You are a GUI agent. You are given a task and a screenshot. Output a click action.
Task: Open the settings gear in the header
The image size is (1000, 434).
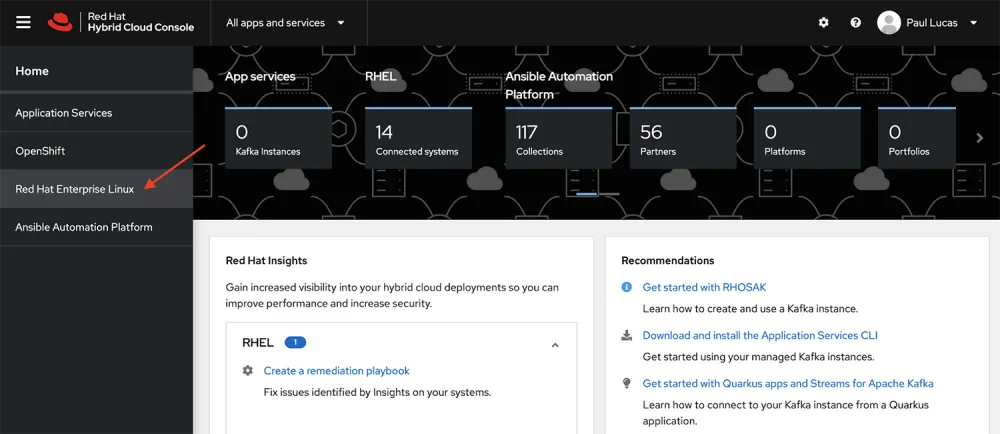[x=823, y=22]
